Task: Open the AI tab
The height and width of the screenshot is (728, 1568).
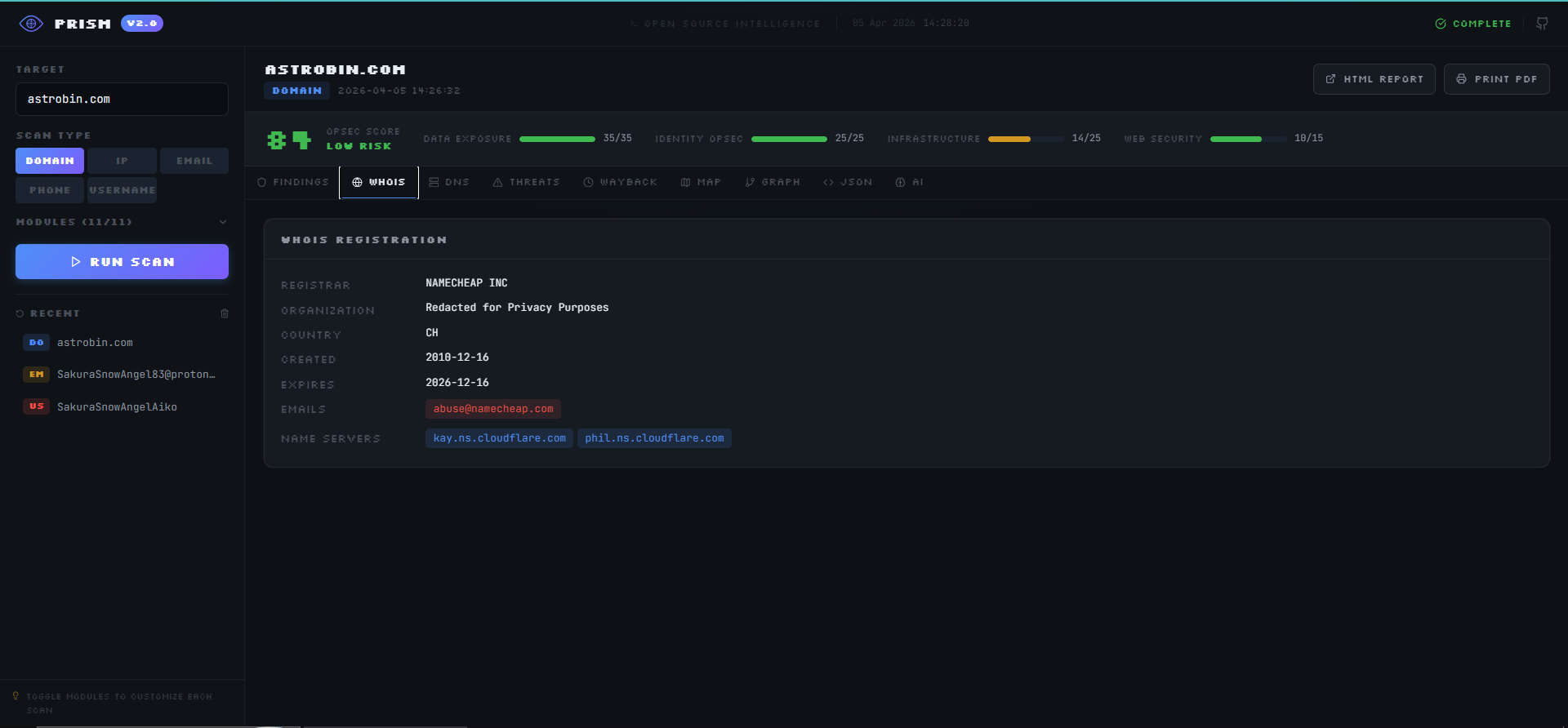Action: [910, 183]
